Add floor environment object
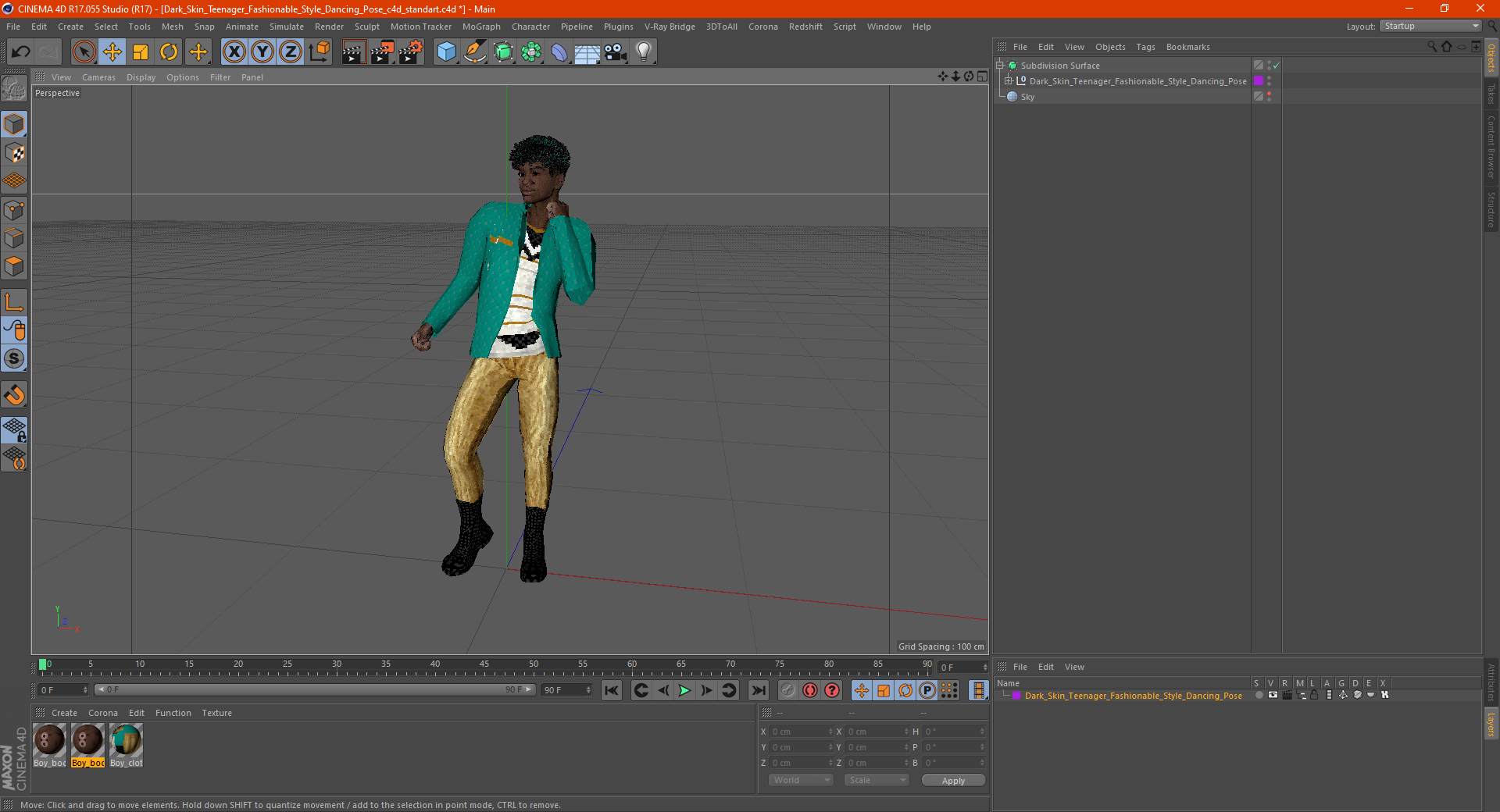1500x812 pixels. click(x=587, y=52)
